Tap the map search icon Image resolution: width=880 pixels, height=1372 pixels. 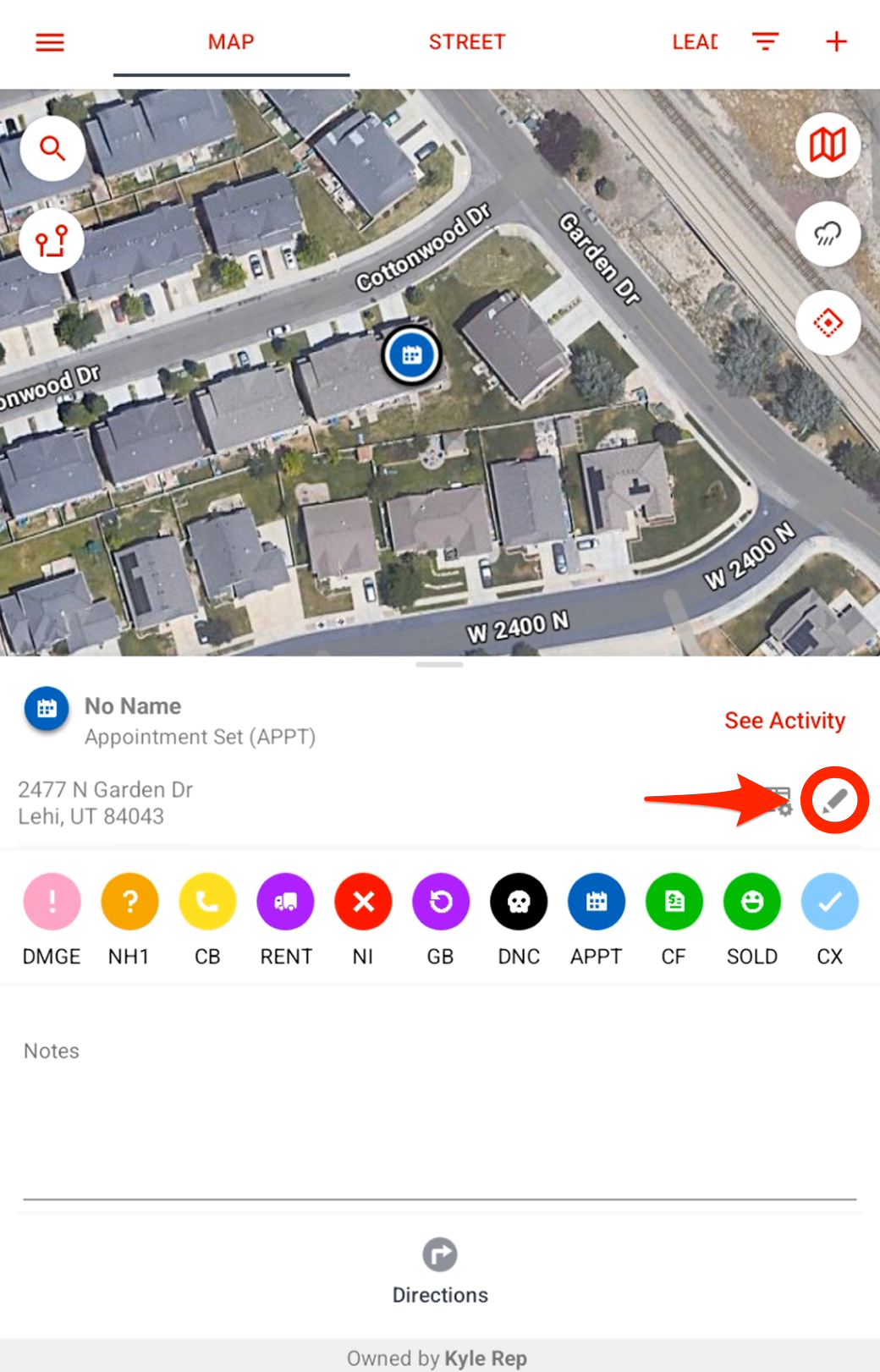point(52,149)
